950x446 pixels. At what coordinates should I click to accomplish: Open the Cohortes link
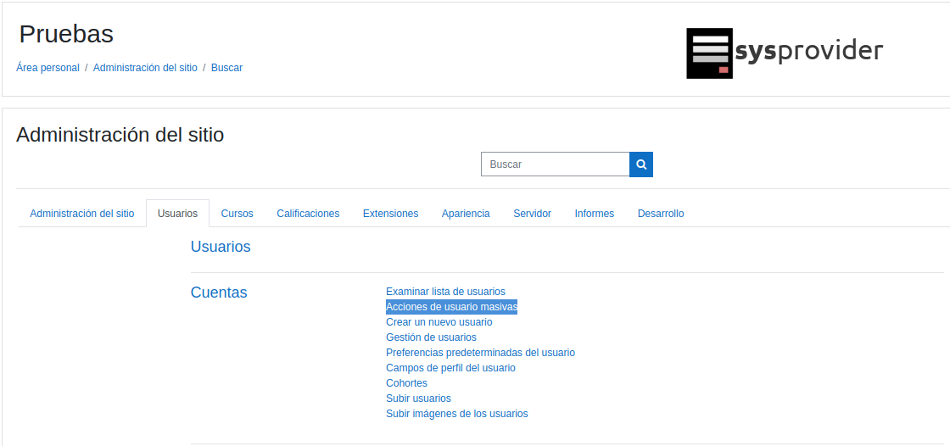406,383
